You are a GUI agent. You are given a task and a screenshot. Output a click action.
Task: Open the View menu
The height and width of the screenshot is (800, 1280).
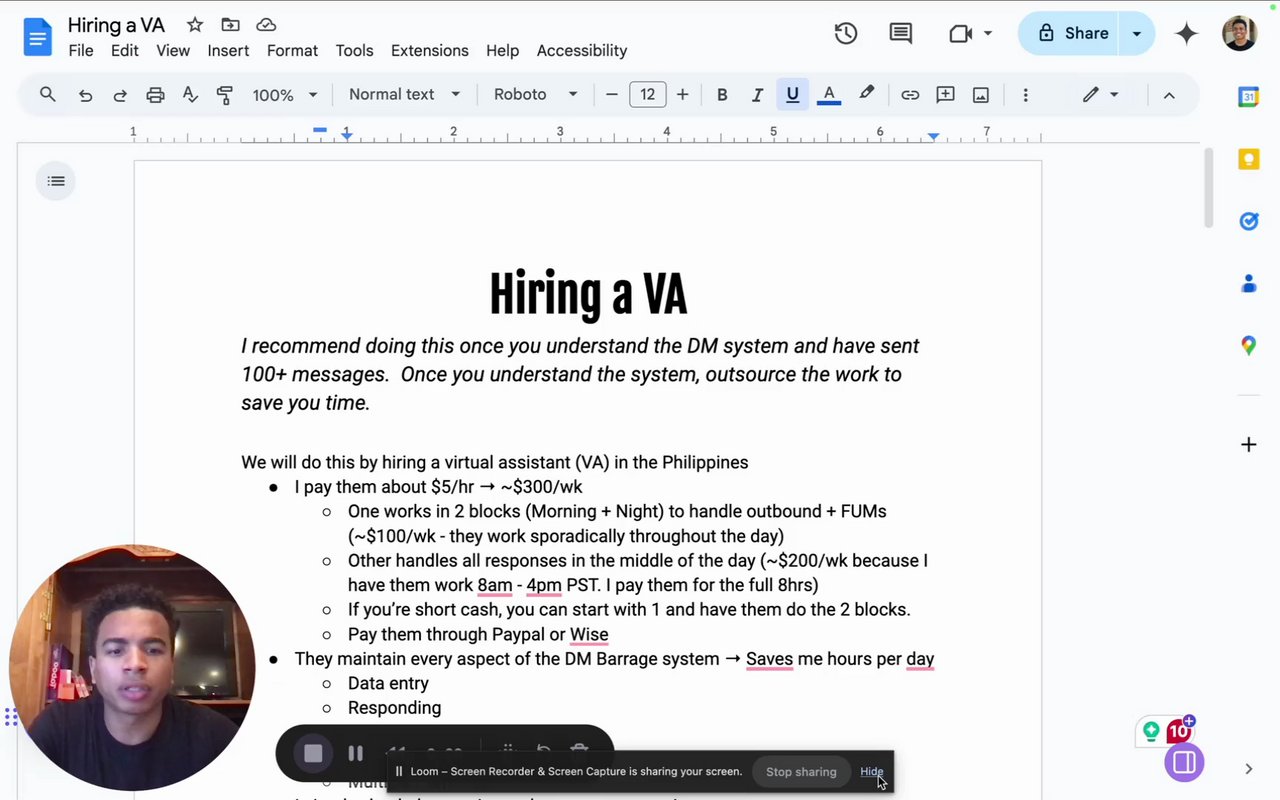coord(173,51)
